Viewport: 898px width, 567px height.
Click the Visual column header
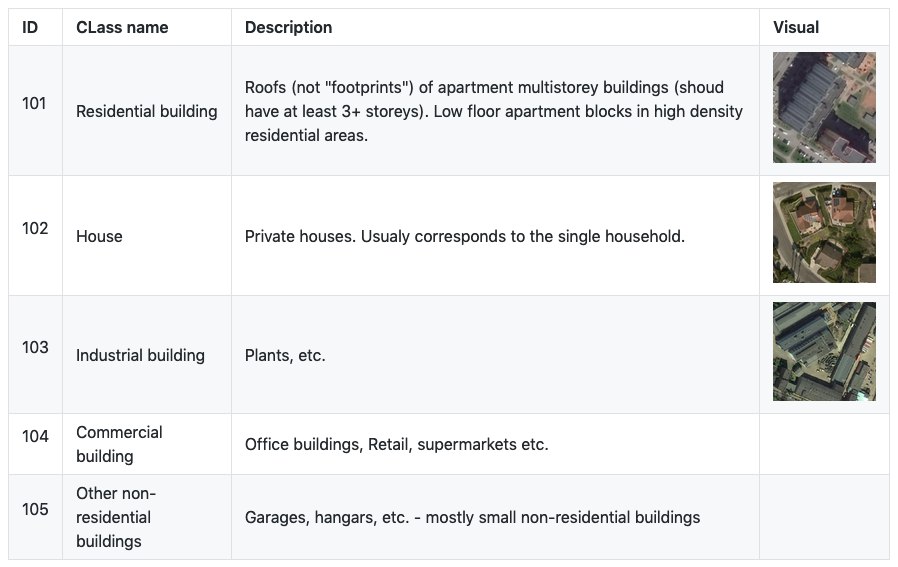pos(795,27)
